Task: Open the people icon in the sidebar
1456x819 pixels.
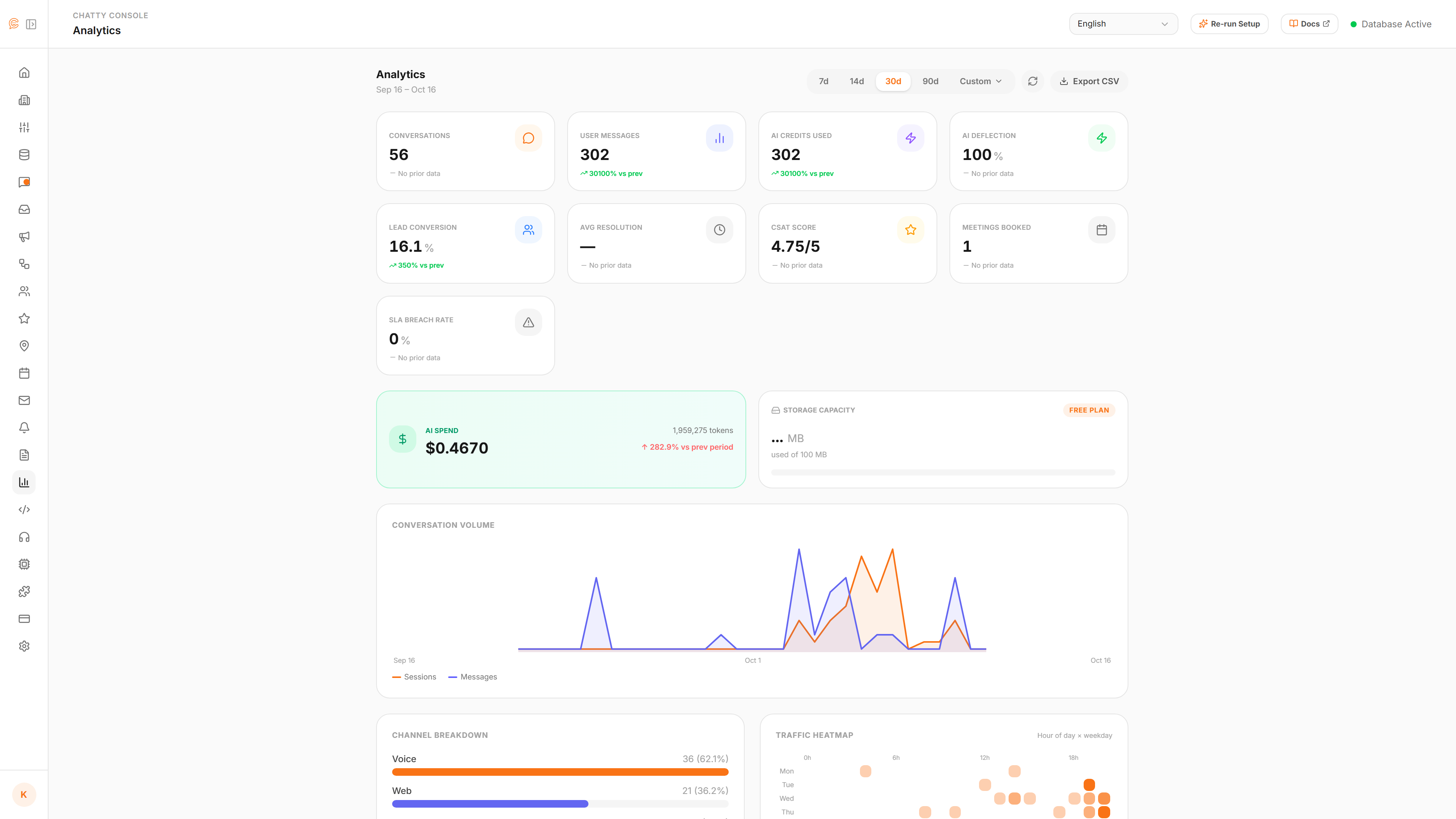Action: (24, 291)
